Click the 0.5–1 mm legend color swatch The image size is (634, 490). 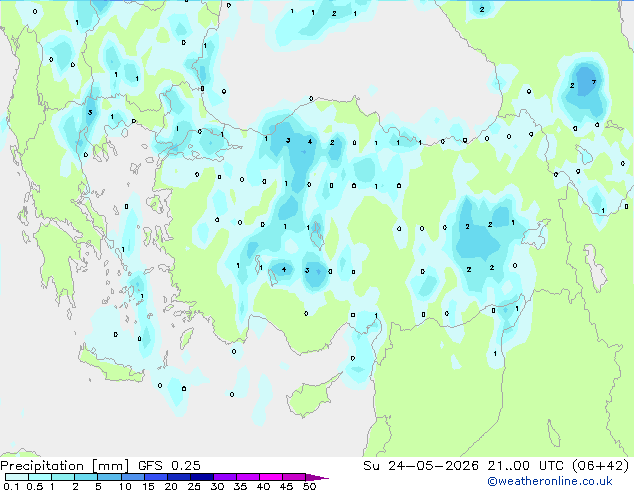point(40,477)
